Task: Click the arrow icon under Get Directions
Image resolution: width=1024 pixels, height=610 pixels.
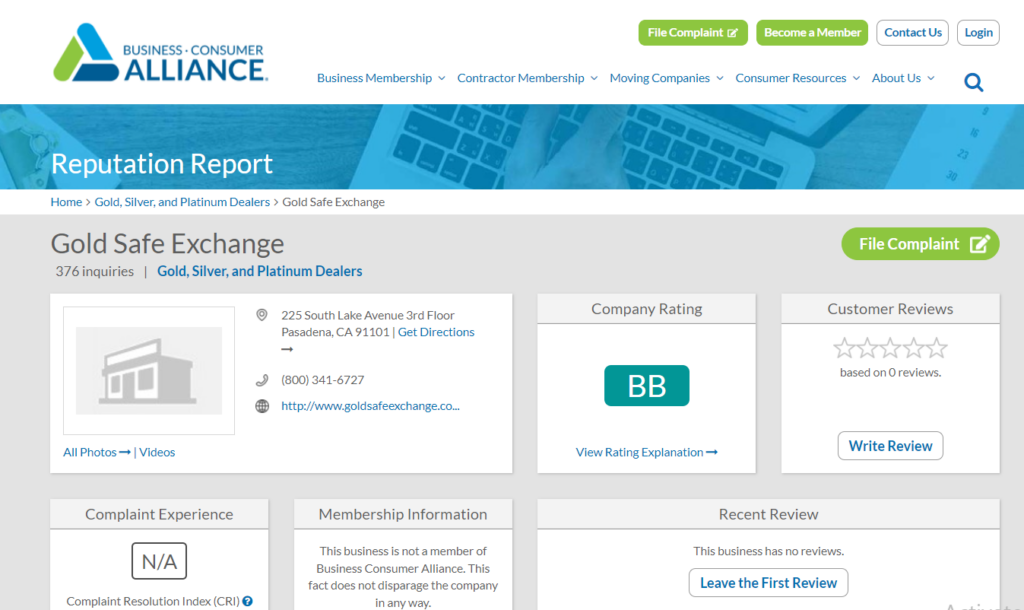Action: pos(287,349)
